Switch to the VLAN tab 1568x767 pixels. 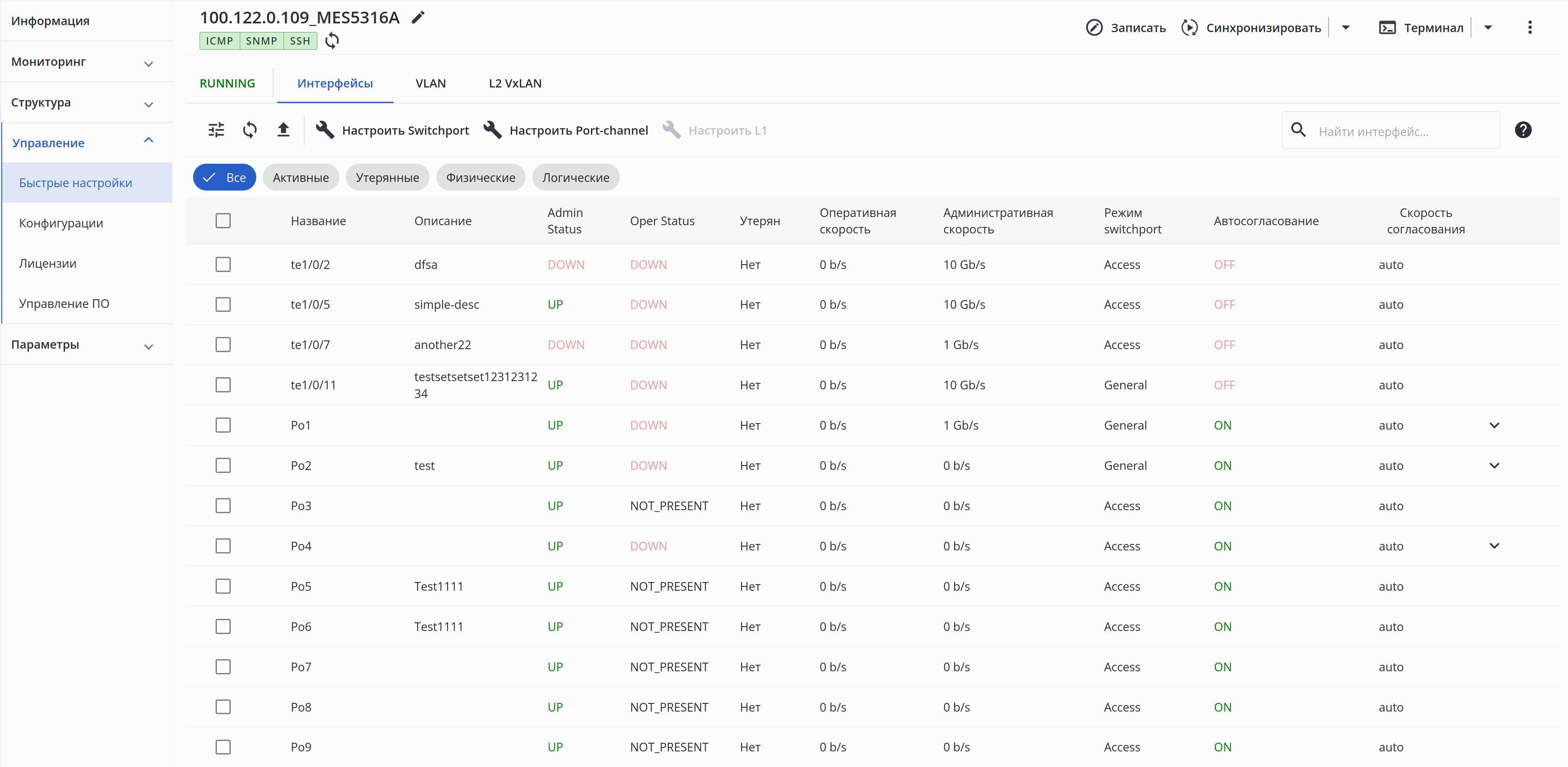click(430, 84)
